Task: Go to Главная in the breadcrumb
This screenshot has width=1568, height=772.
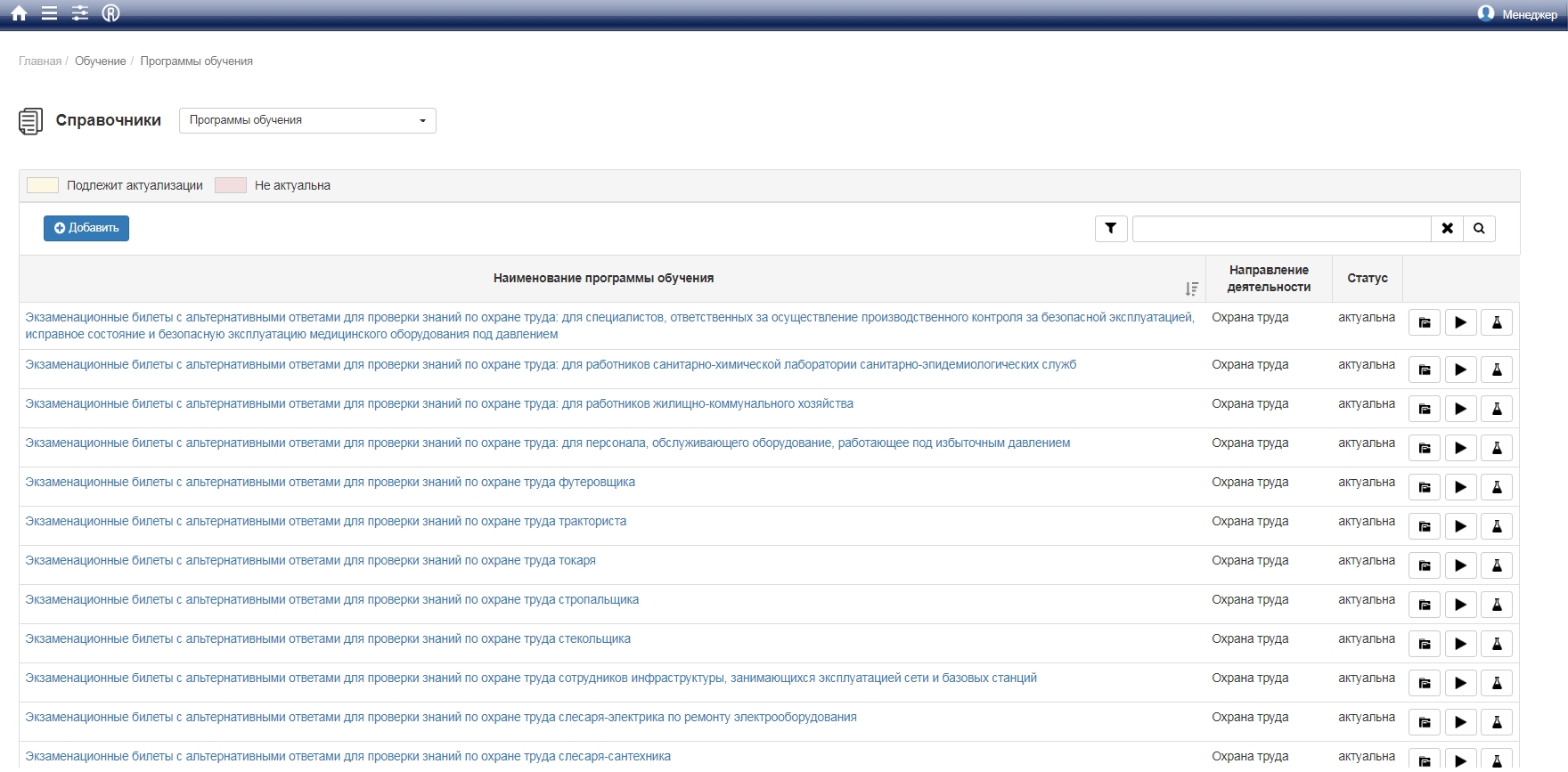Action: click(x=40, y=61)
